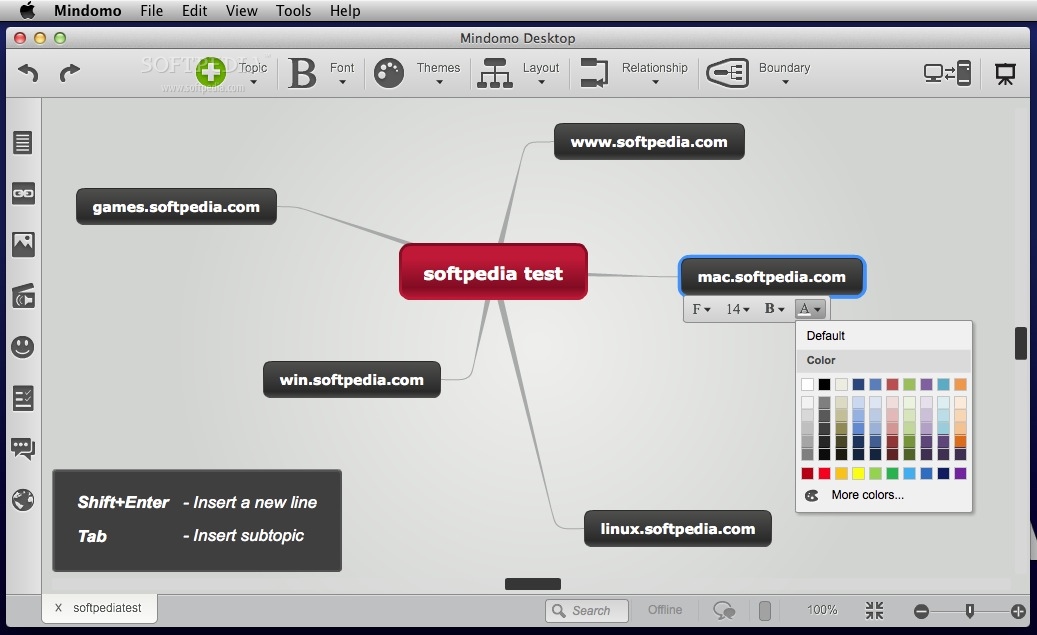Open the Topic dropdown arrow
This screenshot has width=1037, height=635.
click(253, 82)
